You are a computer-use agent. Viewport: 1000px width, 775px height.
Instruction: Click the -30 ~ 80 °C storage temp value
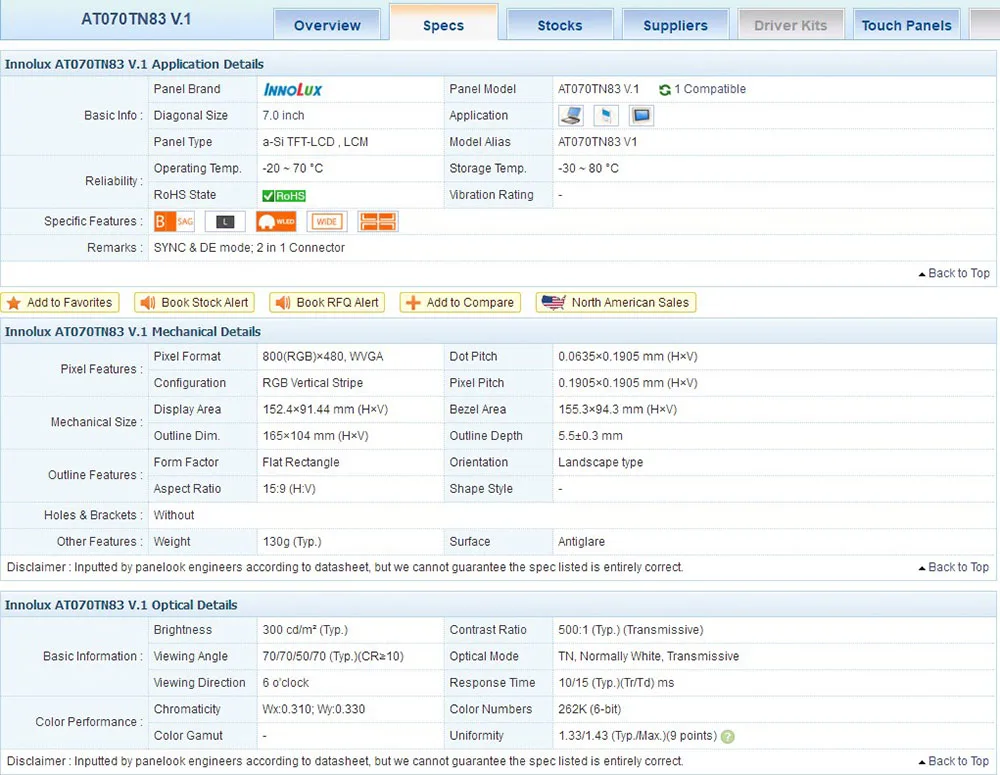click(588, 168)
